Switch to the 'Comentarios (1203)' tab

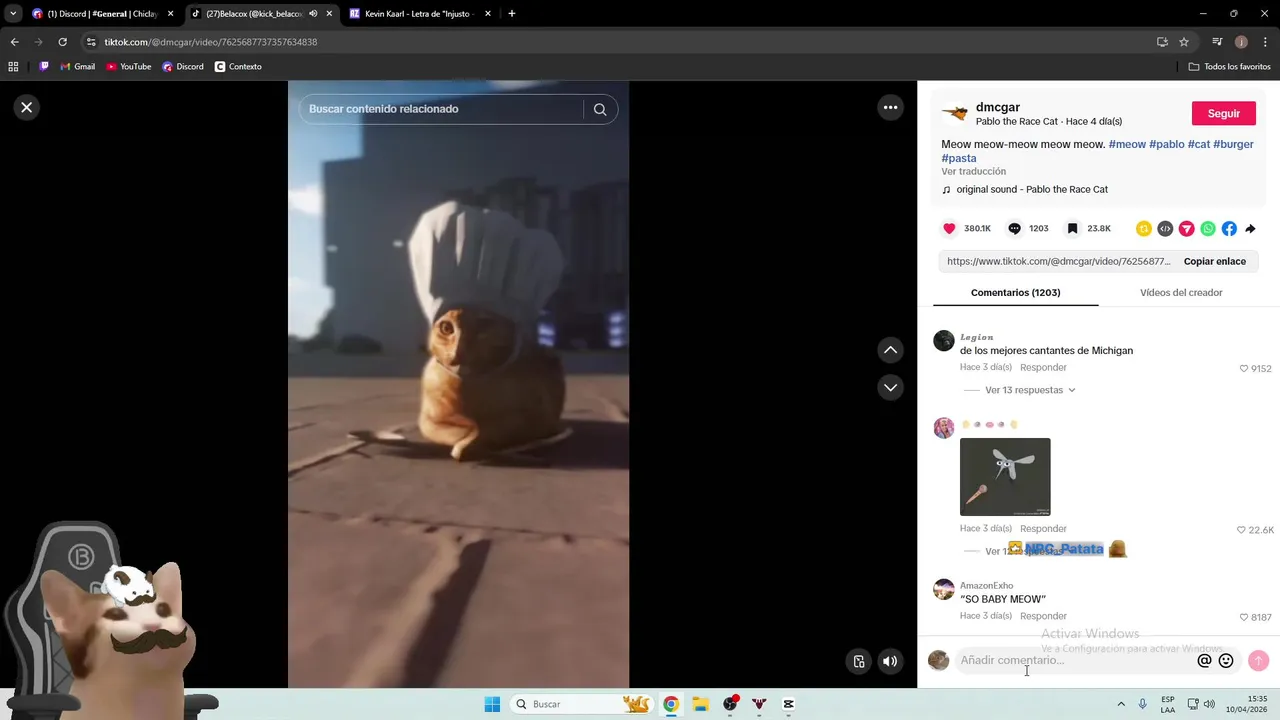(1015, 292)
